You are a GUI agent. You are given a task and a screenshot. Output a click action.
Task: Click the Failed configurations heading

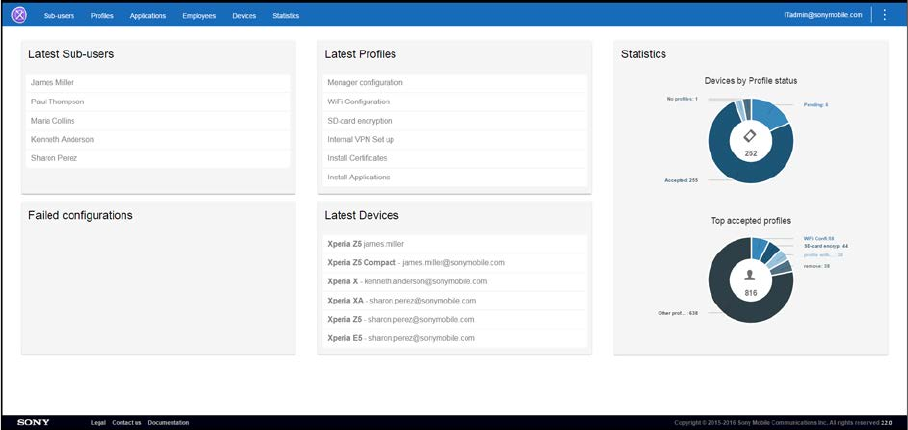pos(80,215)
